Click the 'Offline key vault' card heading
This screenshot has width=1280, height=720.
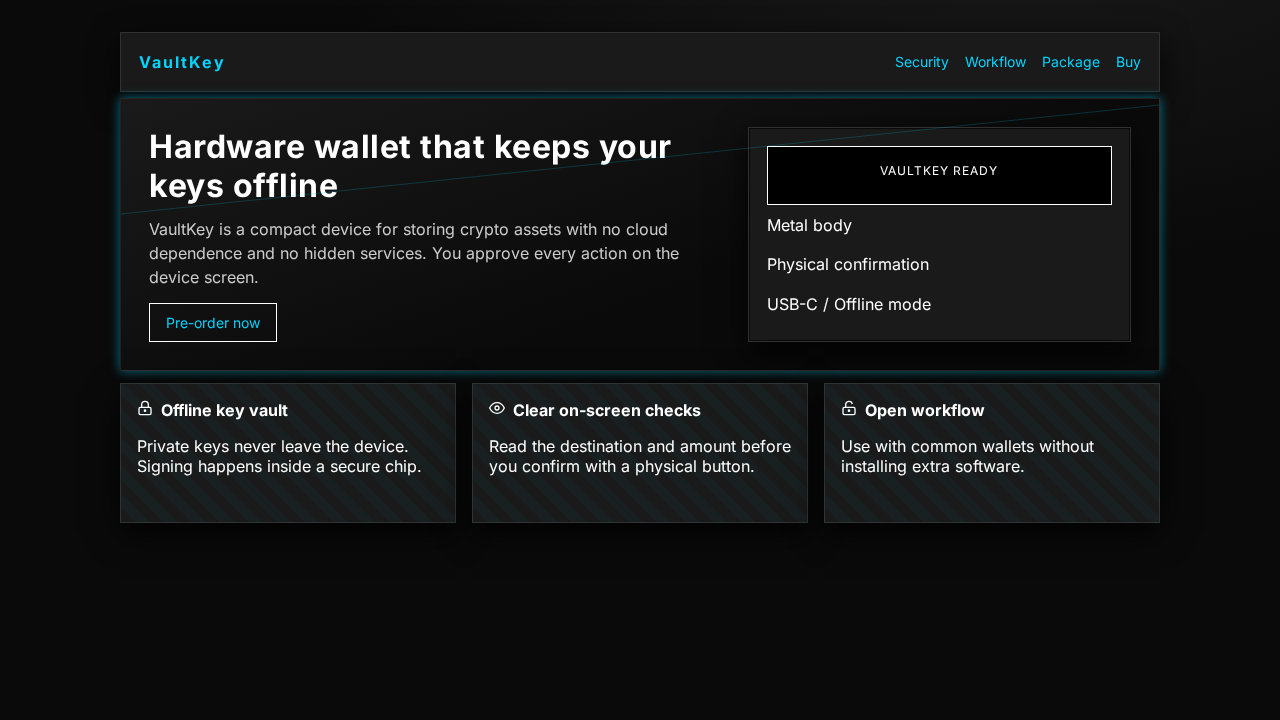point(224,410)
